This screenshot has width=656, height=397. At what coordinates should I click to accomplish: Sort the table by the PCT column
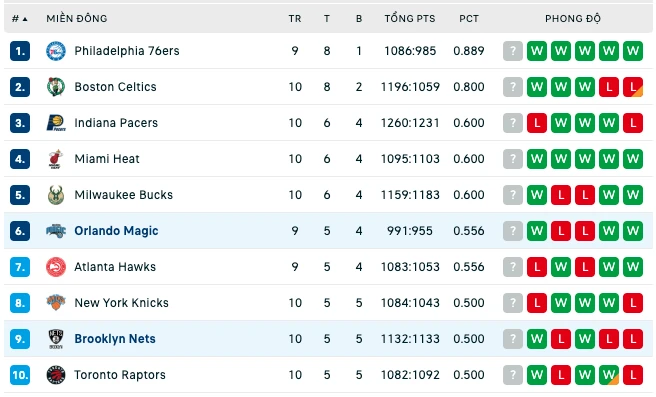469,19
